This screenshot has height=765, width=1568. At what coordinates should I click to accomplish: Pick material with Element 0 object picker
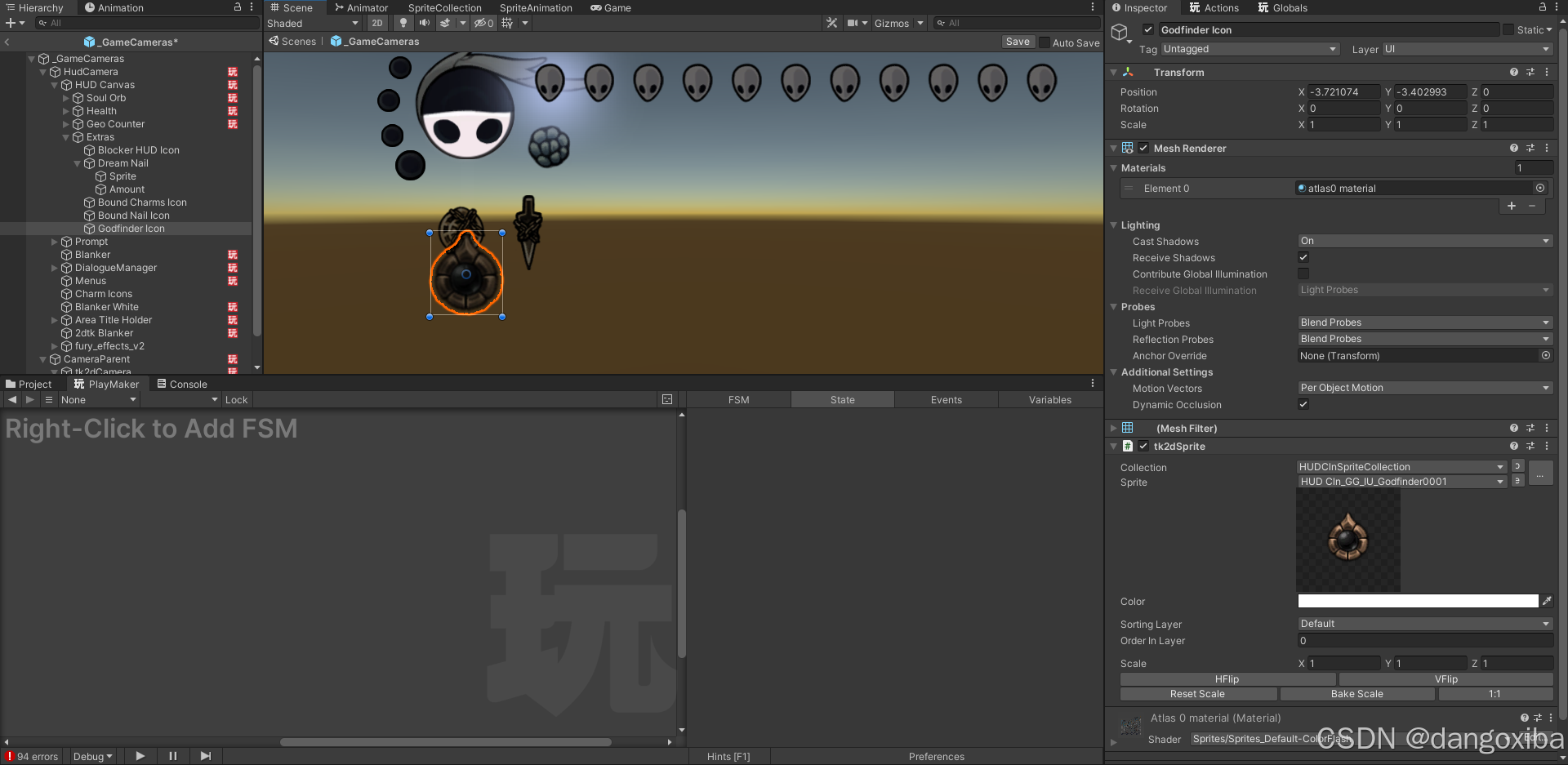(x=1540, y=188)
